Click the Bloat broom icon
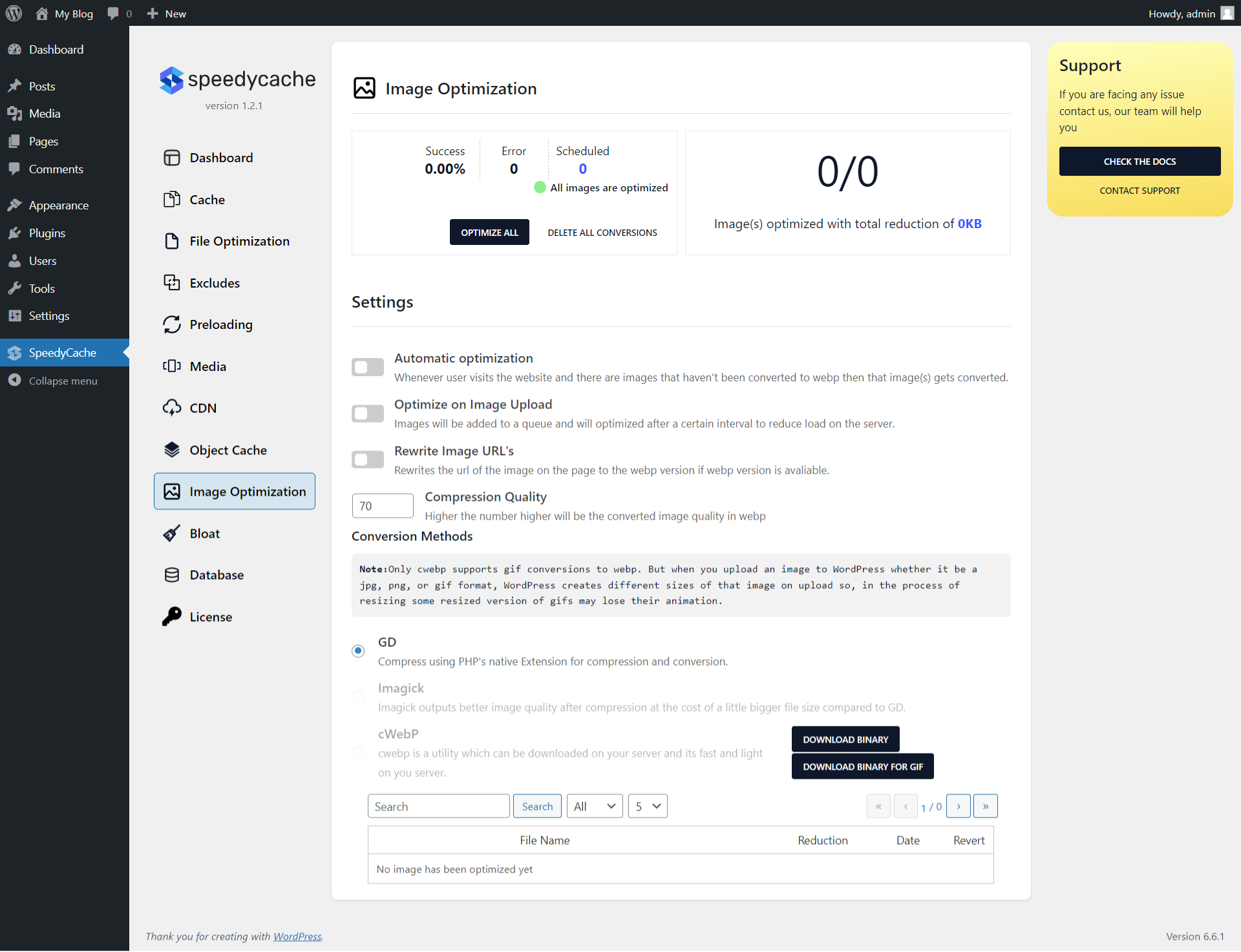This screenshot has height=952, width=1241. coord(171,533)
